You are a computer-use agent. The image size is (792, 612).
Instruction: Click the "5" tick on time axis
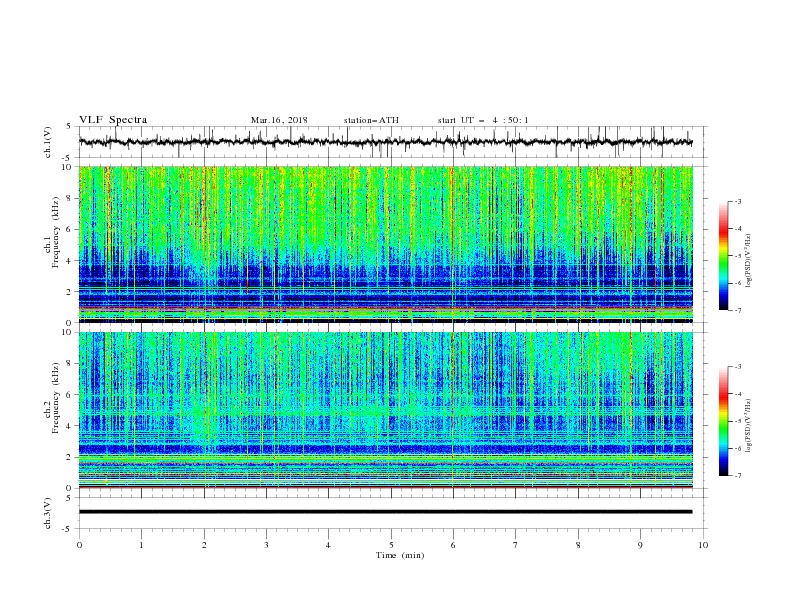pos(391,545)
